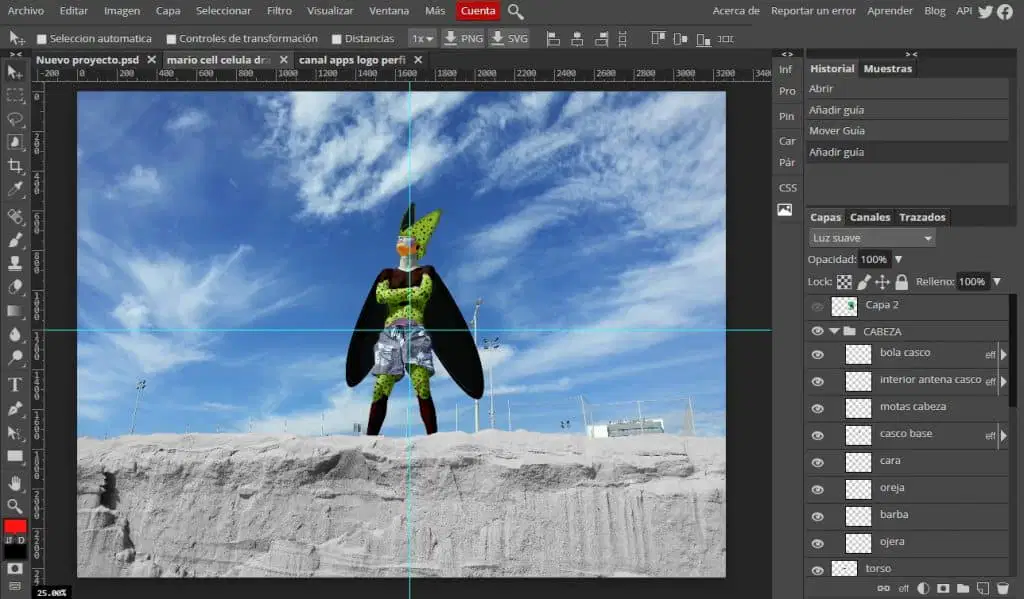
Task: Open the Relleno slider arrow
Action: (997, 282)
